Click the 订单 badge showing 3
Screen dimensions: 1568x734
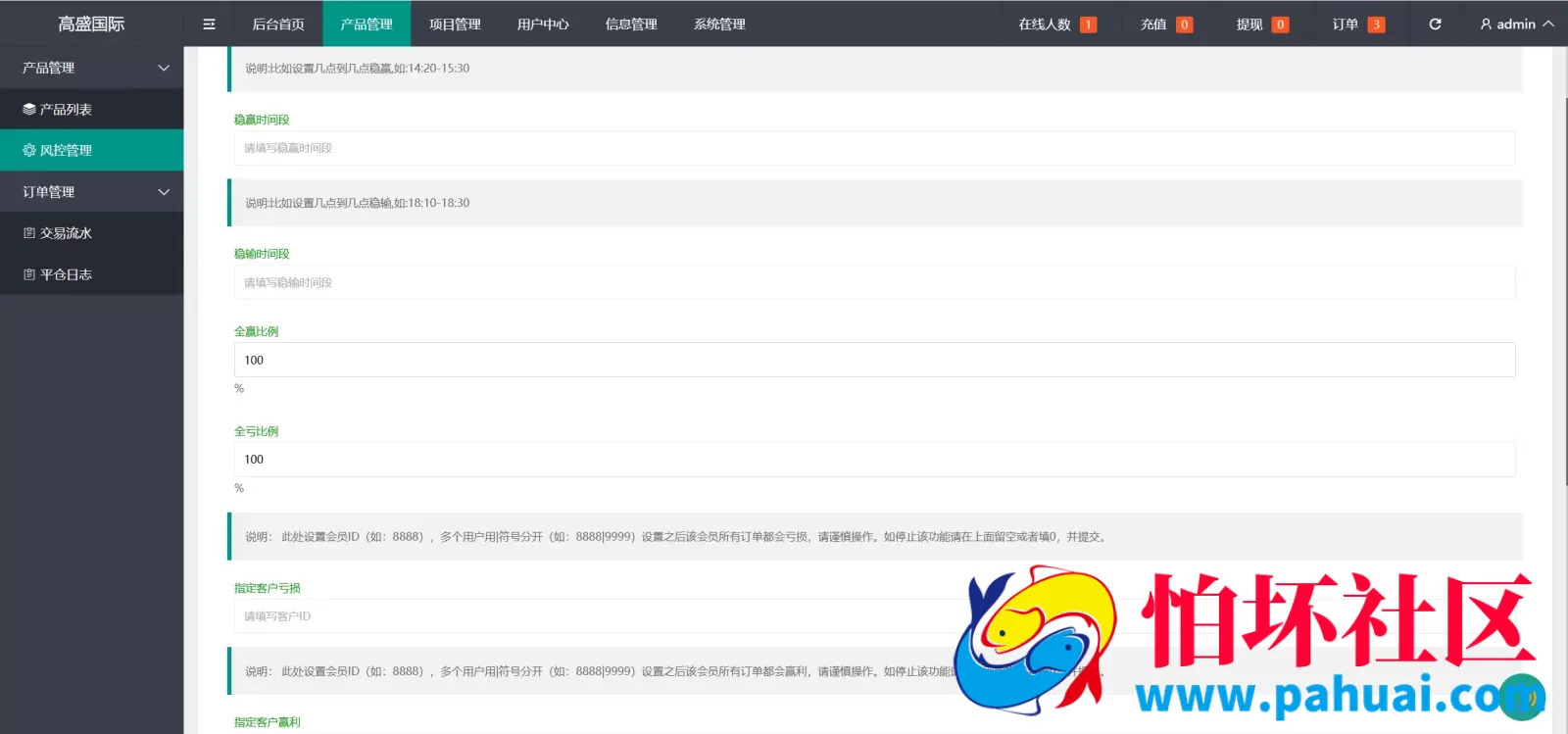coord(1376,24)
